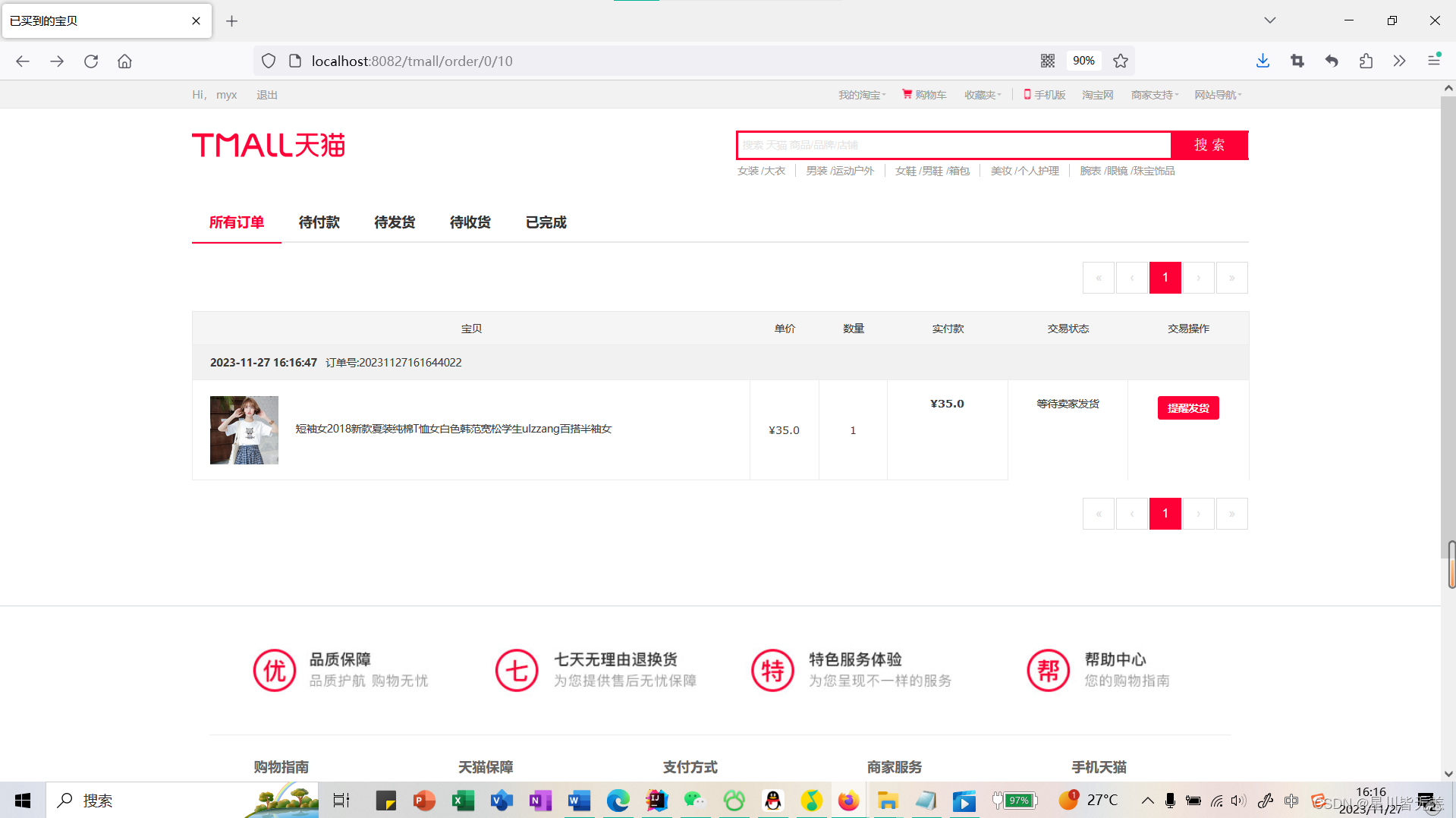Expand 收藏夹 favorites dropdown

983,95
